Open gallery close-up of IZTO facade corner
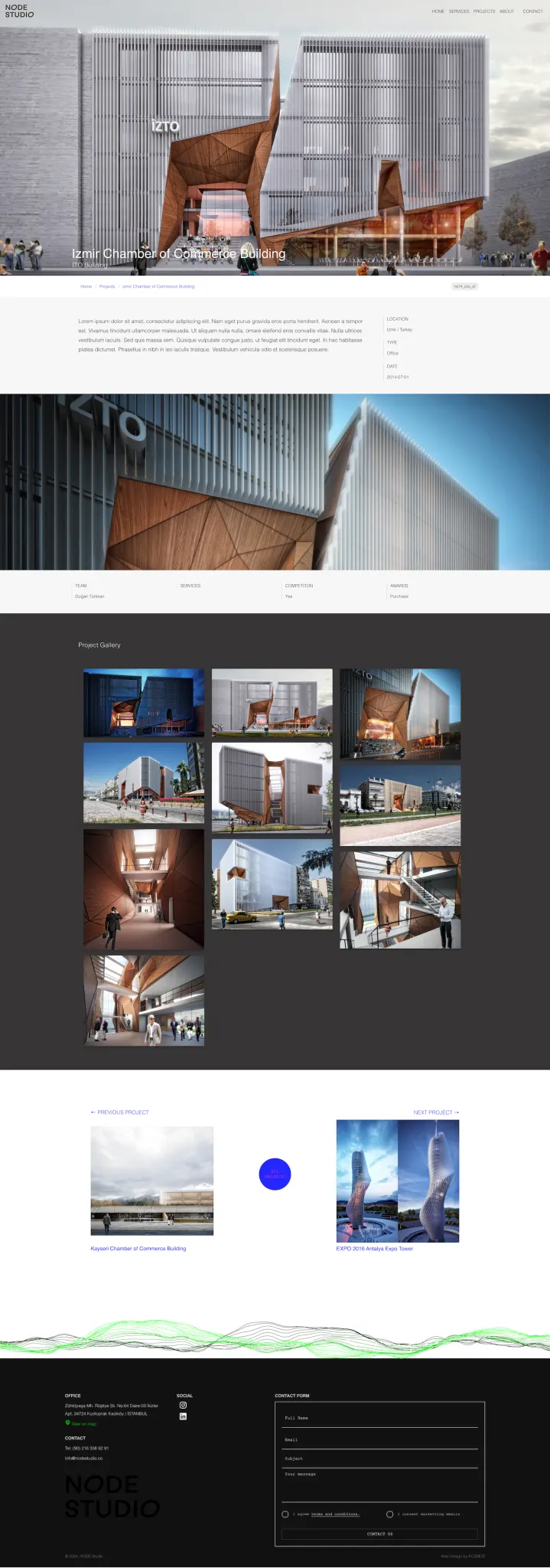The height and width of the screenshot is (1568, 550). tap(400, 714)
